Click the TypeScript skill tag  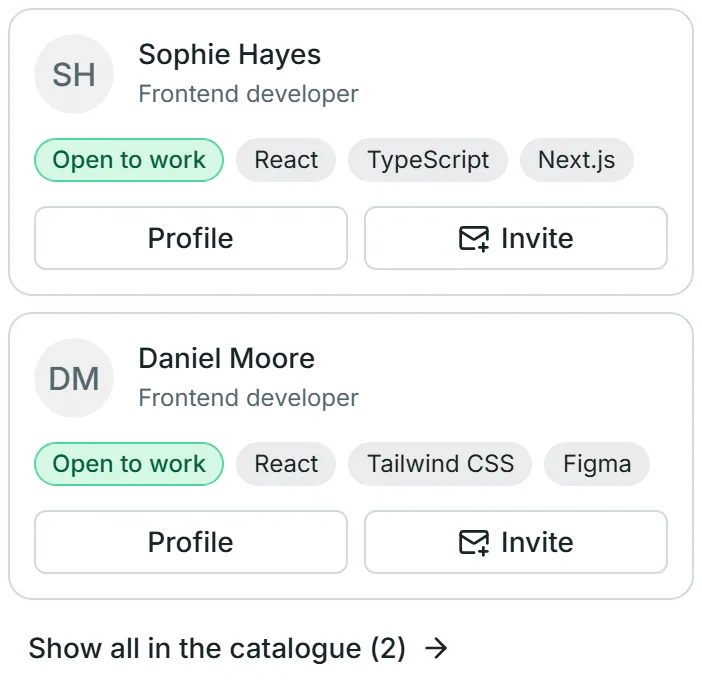coord(428,160)
